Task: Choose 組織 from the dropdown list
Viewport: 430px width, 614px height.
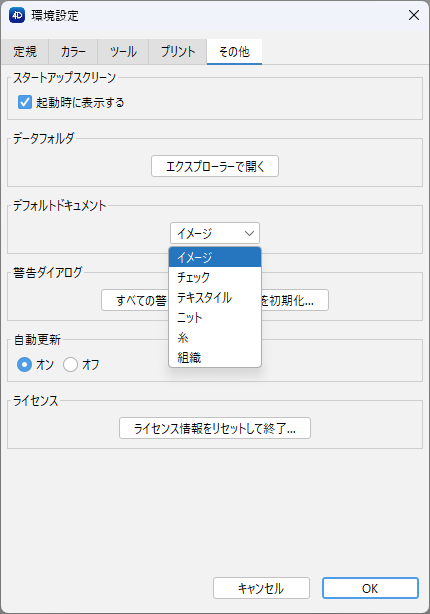Action: coord(215,358)
